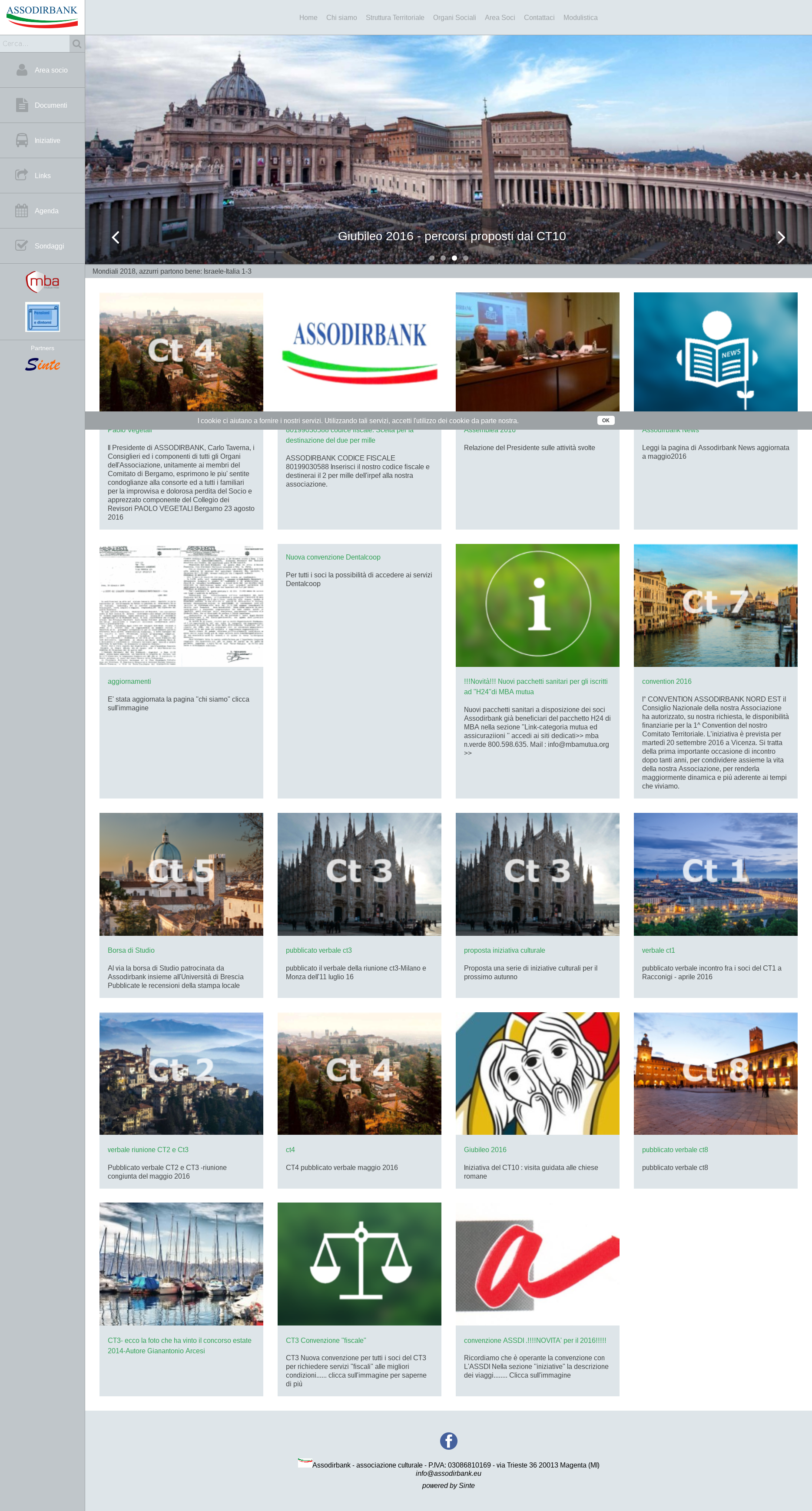Go to next slide arrow
The height and width of the screenshot is (1511, 812).
coord(781,237)
